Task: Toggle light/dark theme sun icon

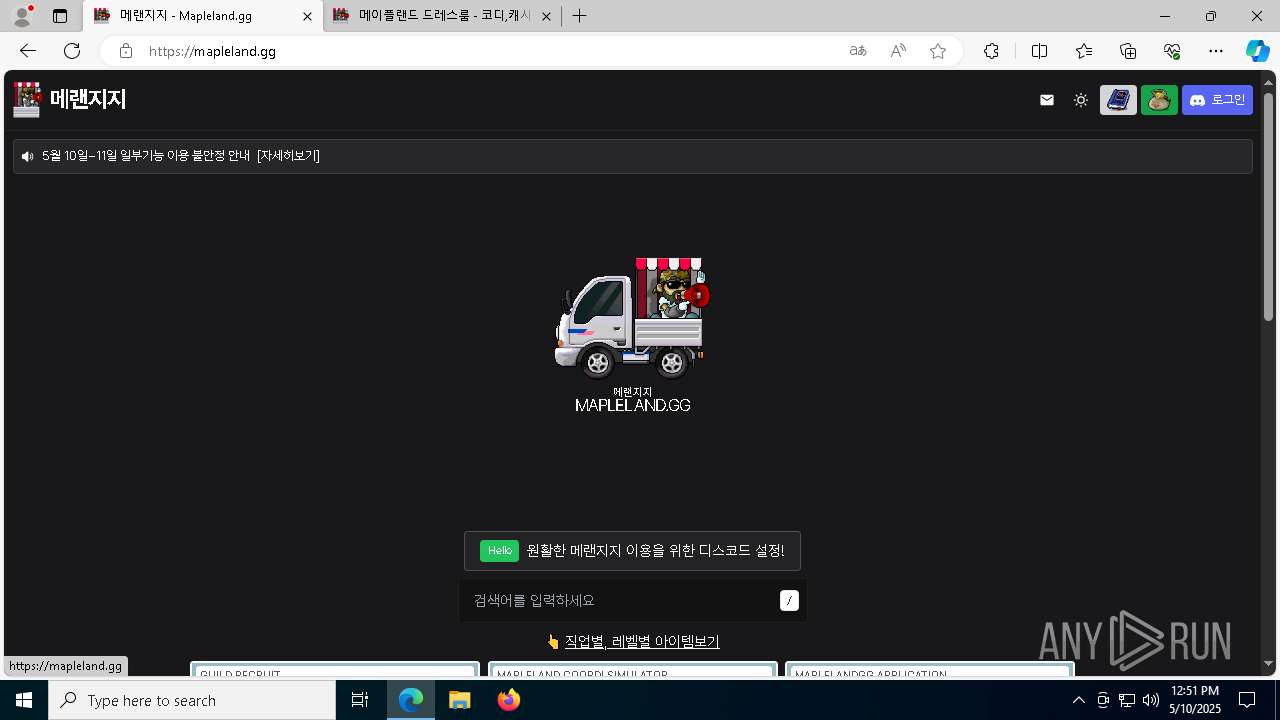Action: [1081, 100]
